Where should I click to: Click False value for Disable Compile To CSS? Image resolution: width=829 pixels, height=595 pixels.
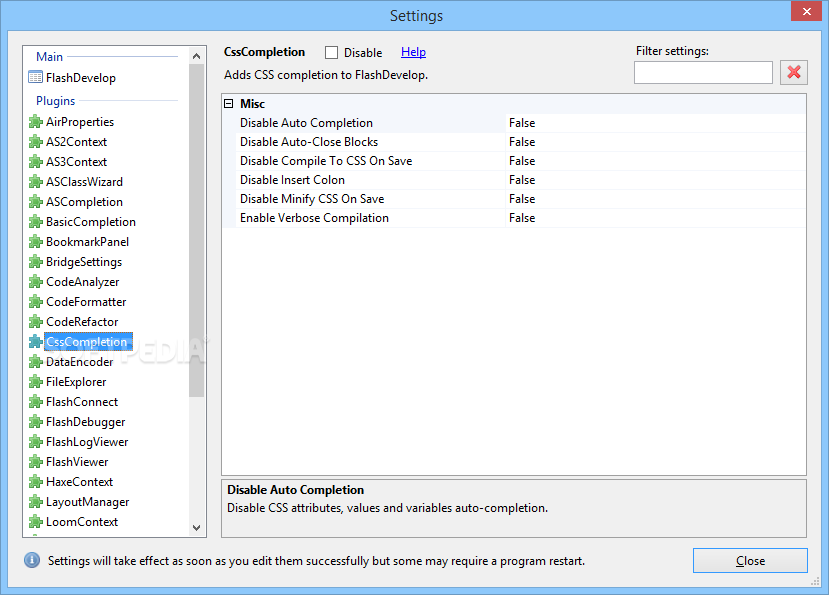(522, 161)
